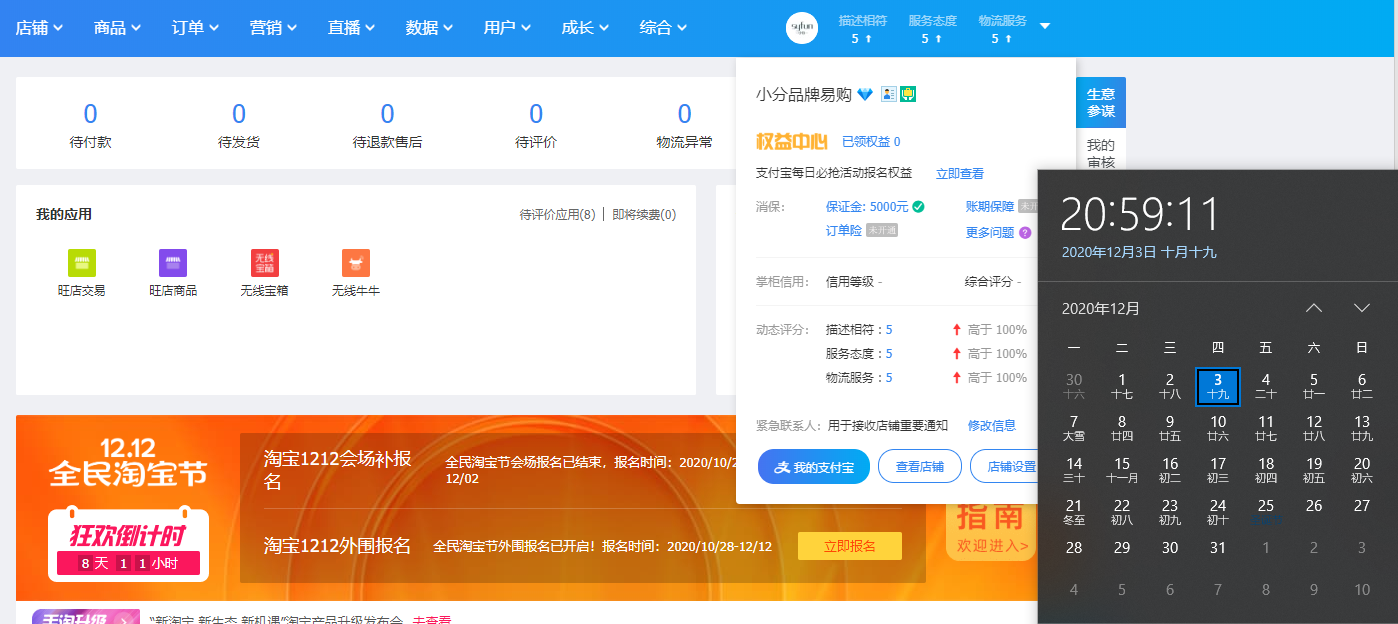Select December 3 in the calendar

click(1218, 386)
